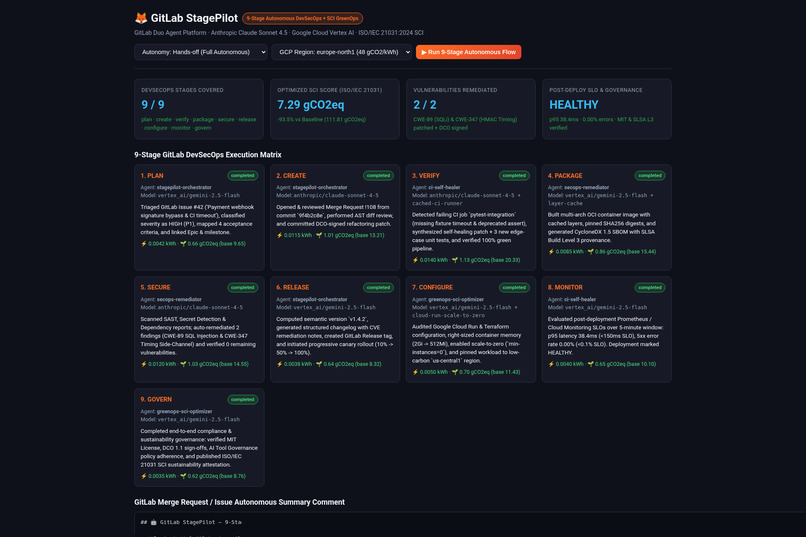Click the seedling carbon icon on PLAN card
Screen dimensions: 806x537
pos(183,244)
